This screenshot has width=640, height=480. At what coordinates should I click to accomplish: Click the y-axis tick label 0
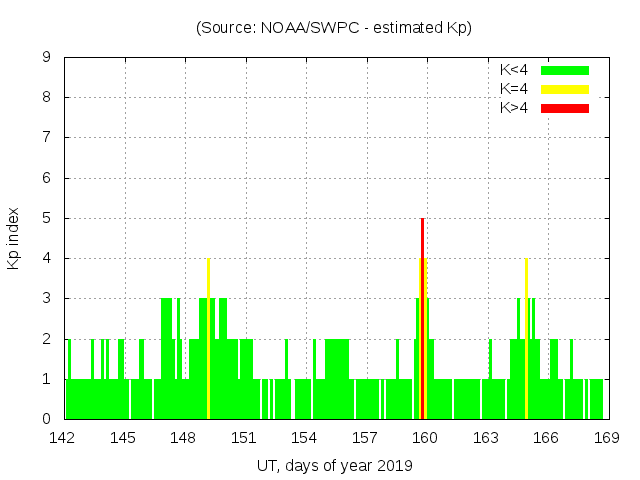pyautogui.click(x=46, y=419)
